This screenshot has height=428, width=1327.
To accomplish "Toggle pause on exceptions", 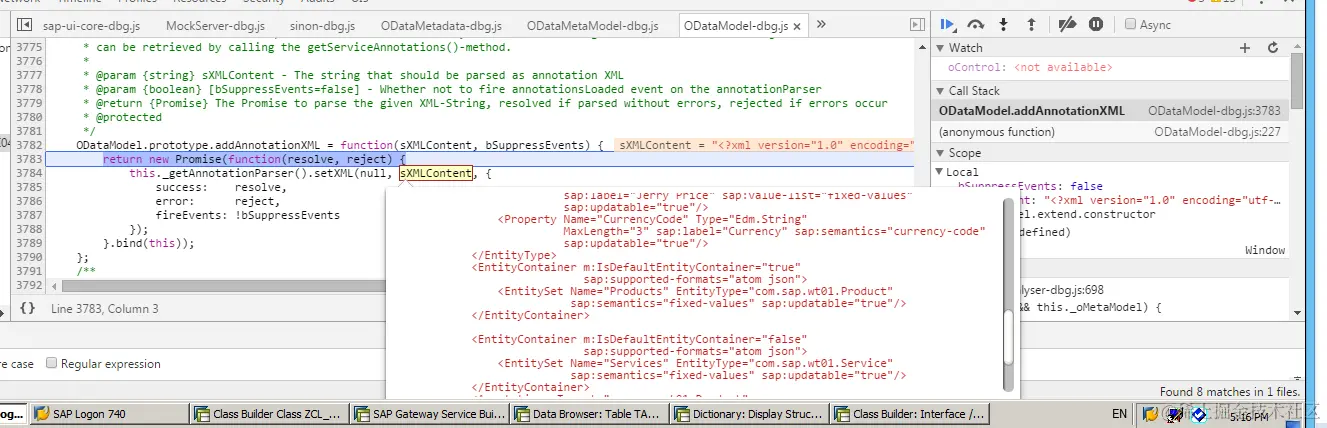I will click(x=1096, y=24).
